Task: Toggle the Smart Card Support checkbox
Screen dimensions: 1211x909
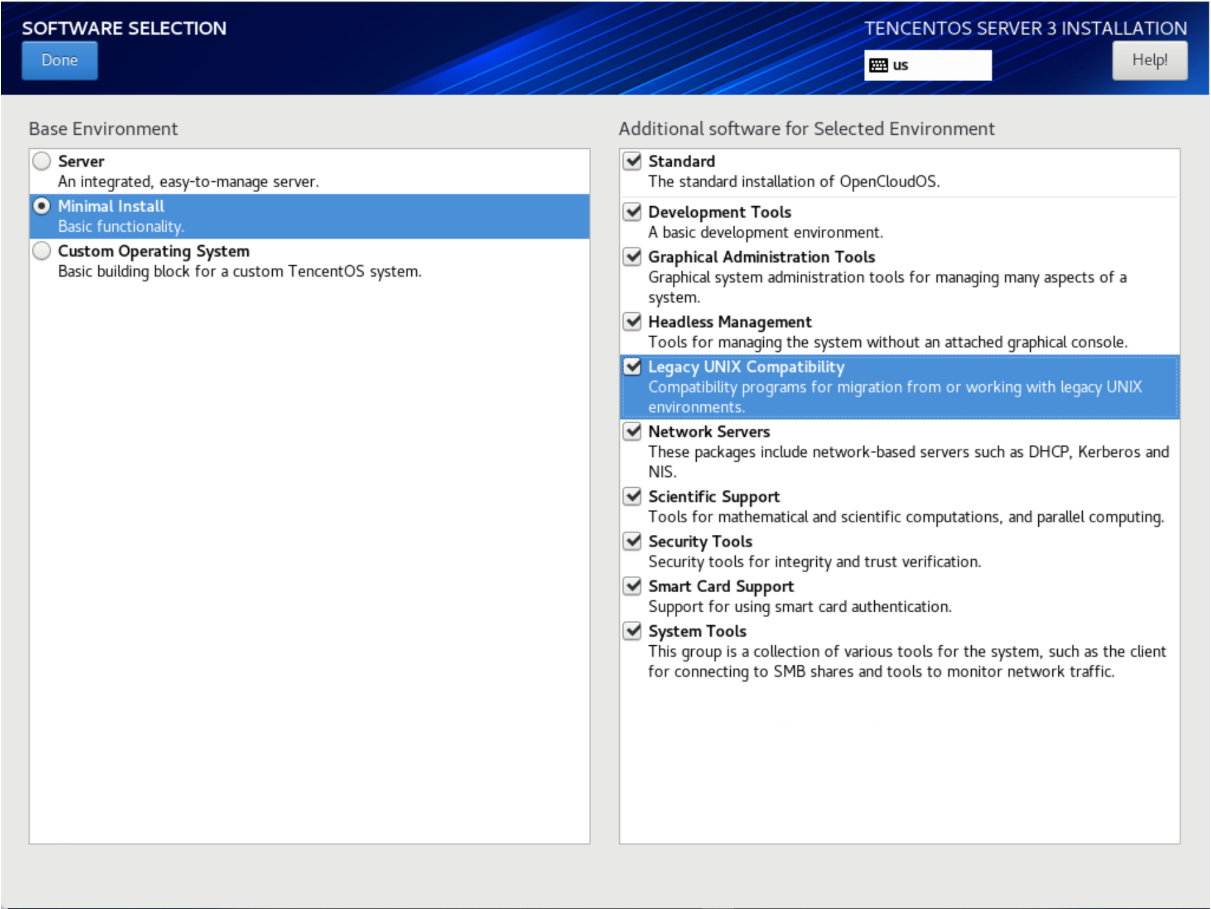Action: tap(632, 587)
